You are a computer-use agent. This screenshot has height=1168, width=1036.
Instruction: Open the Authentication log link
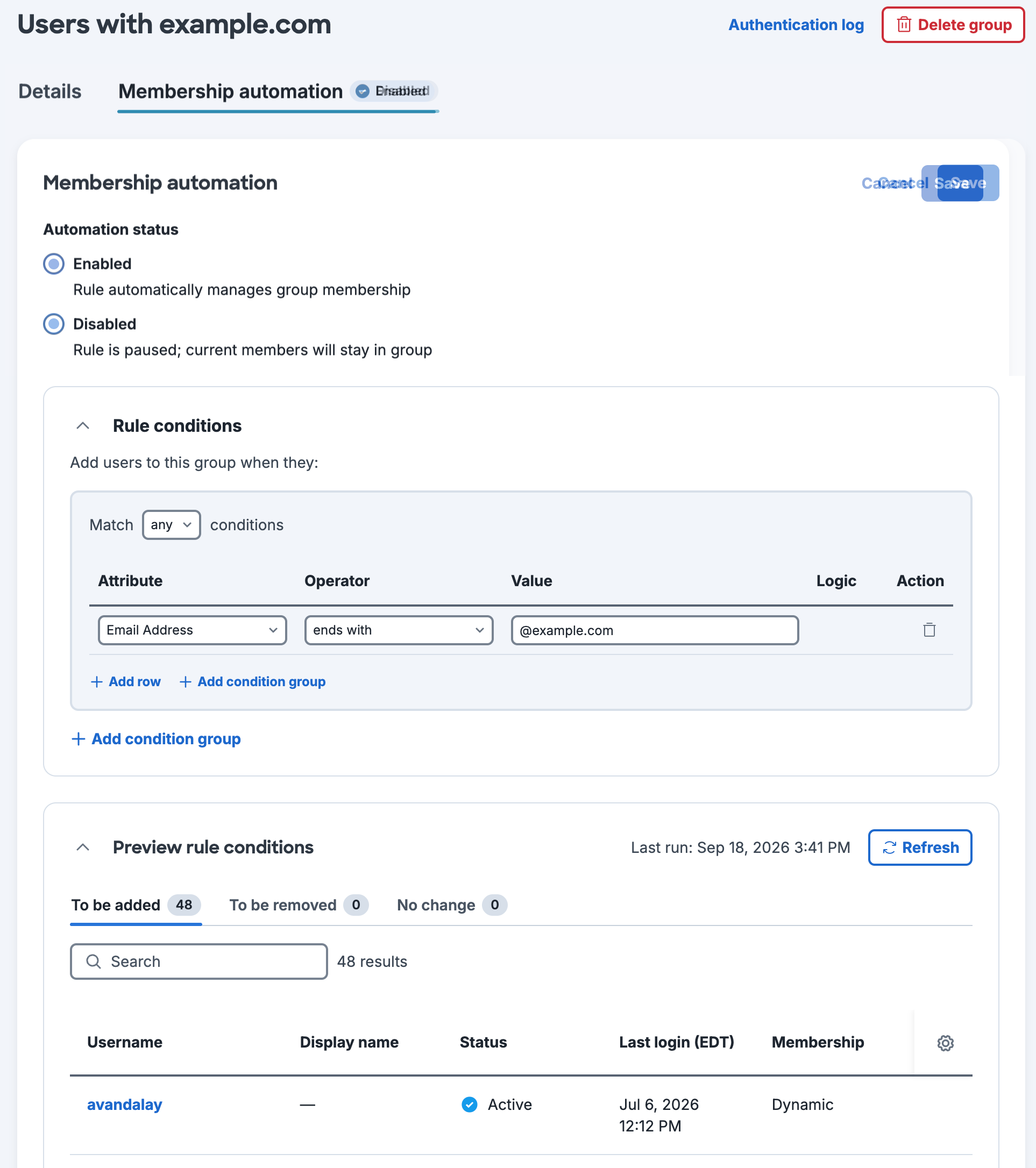pyautogui.click(x=796, y=25)
